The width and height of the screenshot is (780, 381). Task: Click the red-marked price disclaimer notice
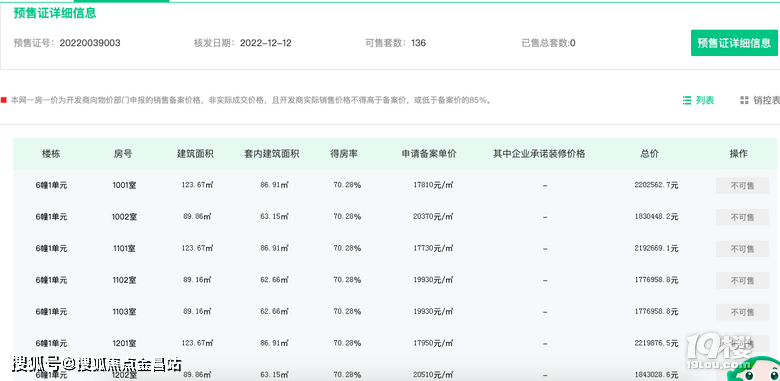click(x=247, y=100)
